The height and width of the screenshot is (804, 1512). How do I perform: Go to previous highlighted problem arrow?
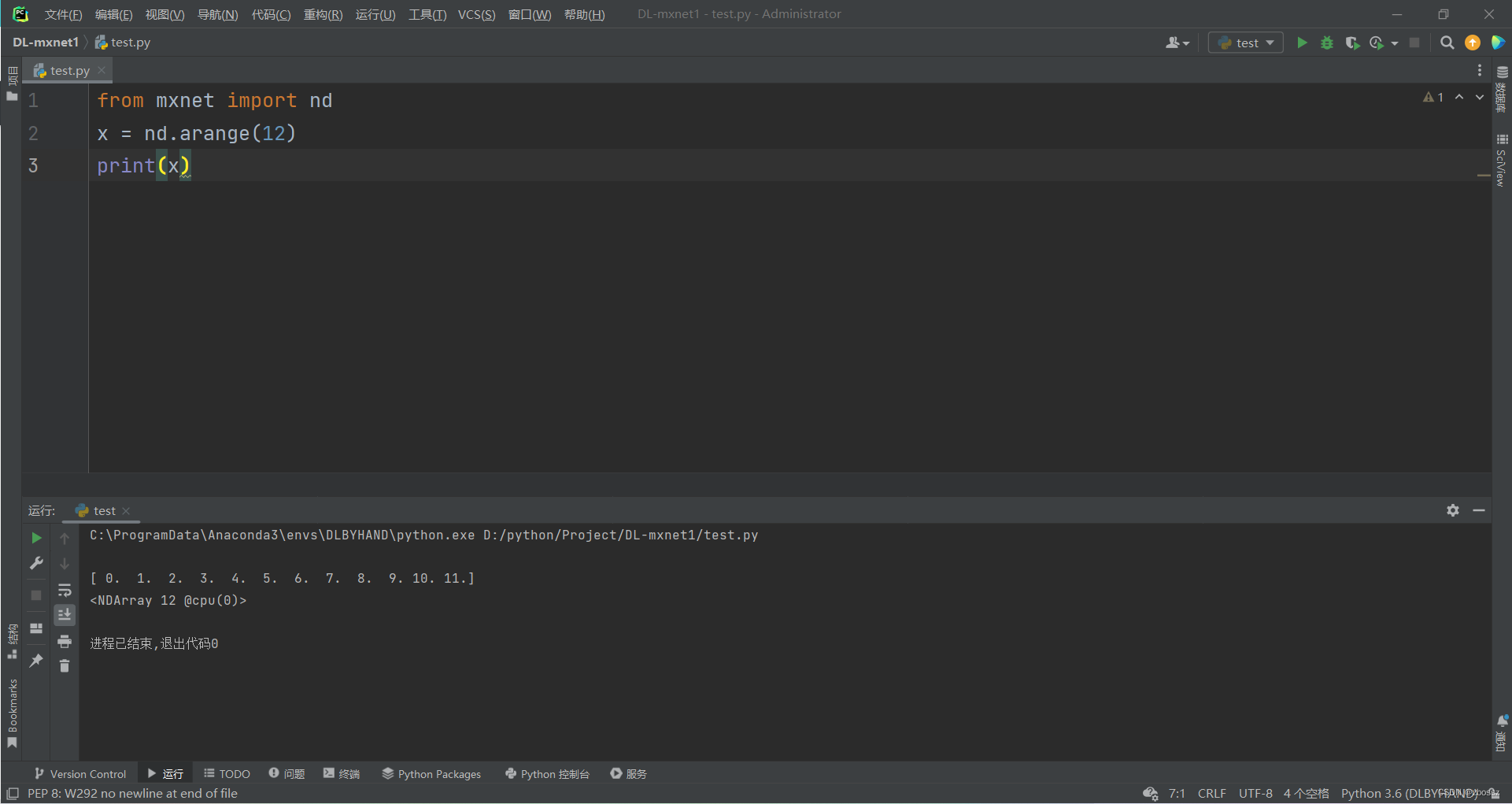pos(1459,97)
